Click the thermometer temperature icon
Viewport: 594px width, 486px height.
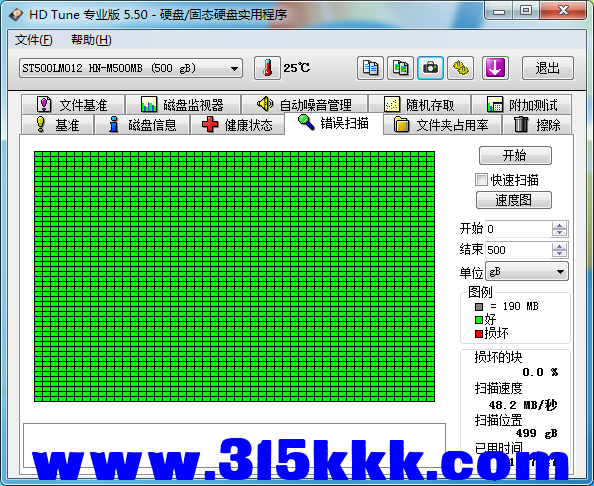coord(267,68)
